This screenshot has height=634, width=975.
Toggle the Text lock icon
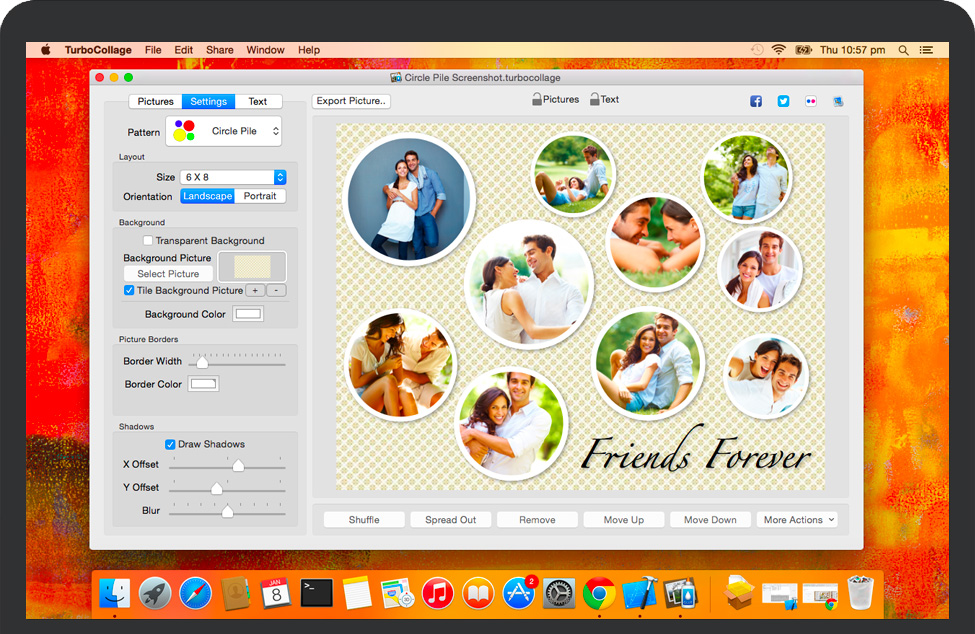595,99
